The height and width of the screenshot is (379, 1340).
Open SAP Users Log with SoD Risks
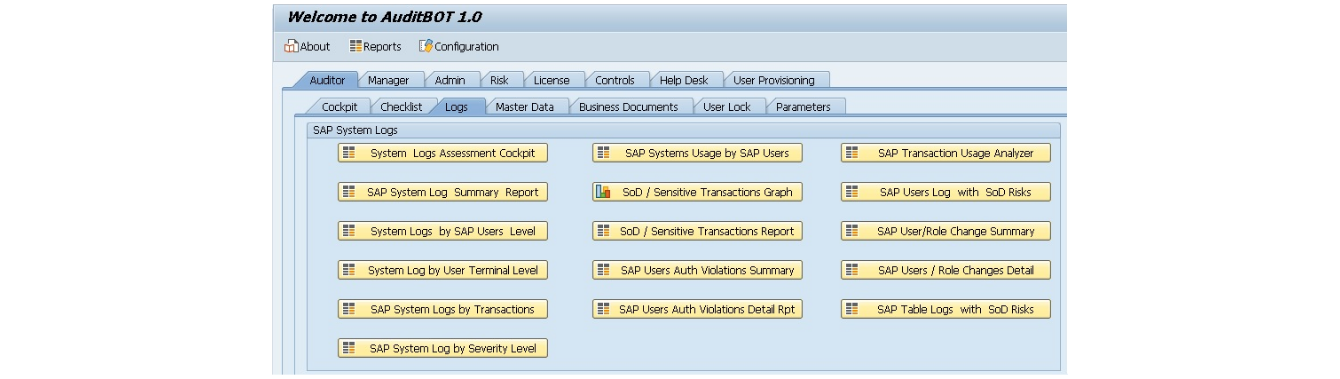click(x=946, y=192)
